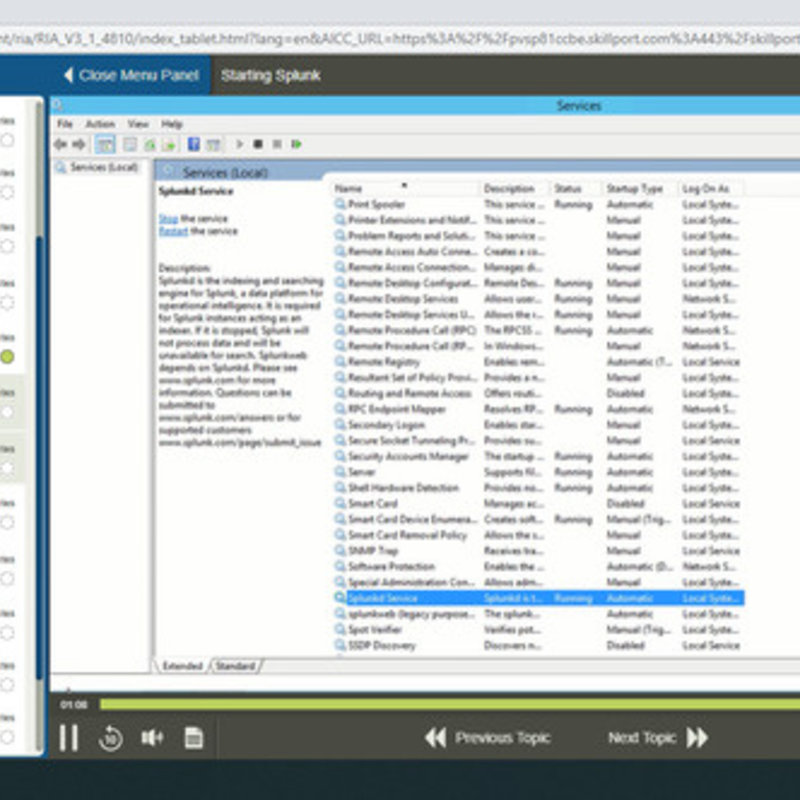Select the Software Protection service
The image size is (800, 800).
pyautogui.click(x=539, y=566)
